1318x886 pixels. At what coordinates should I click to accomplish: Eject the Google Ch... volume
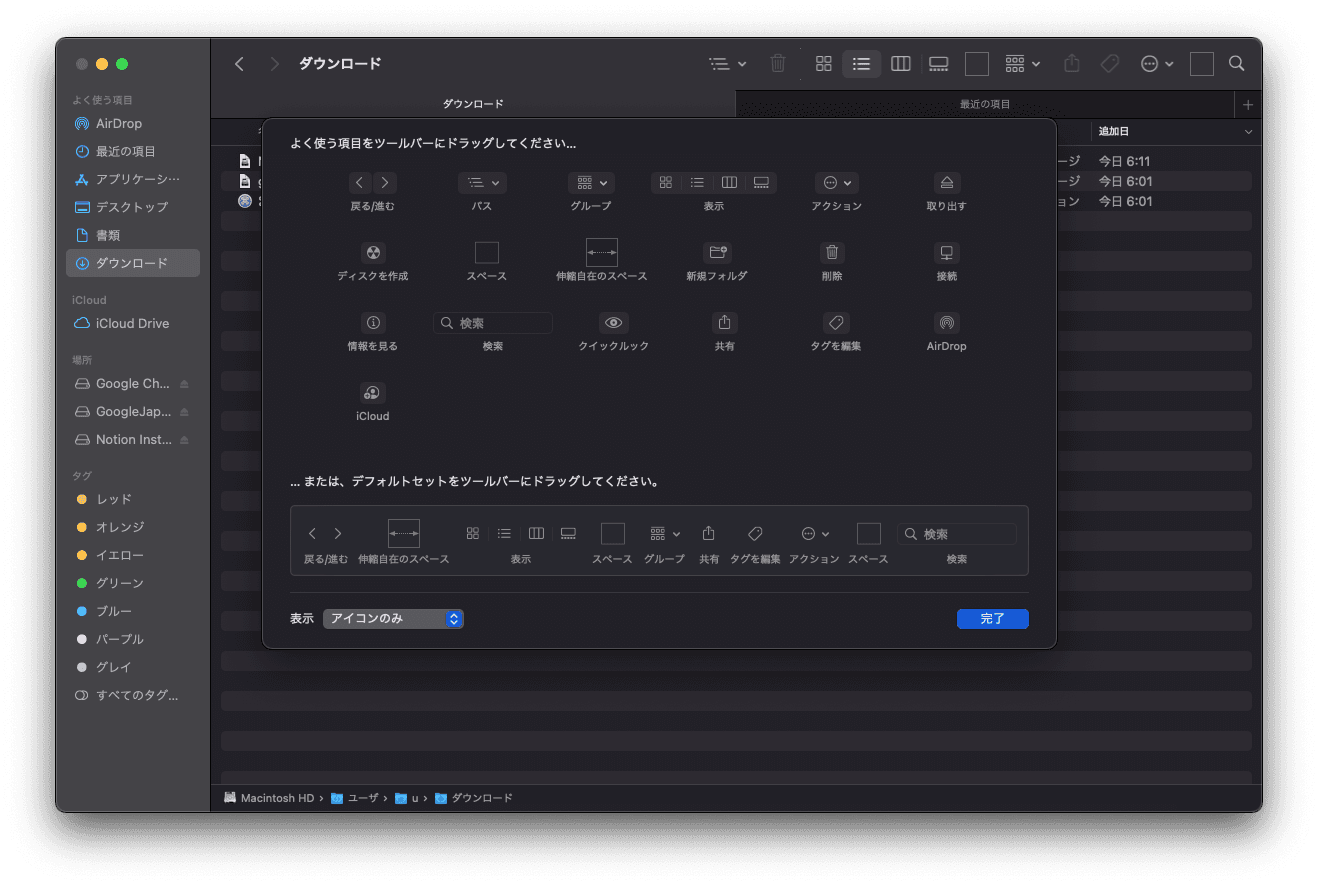click(x=184, y=384)
